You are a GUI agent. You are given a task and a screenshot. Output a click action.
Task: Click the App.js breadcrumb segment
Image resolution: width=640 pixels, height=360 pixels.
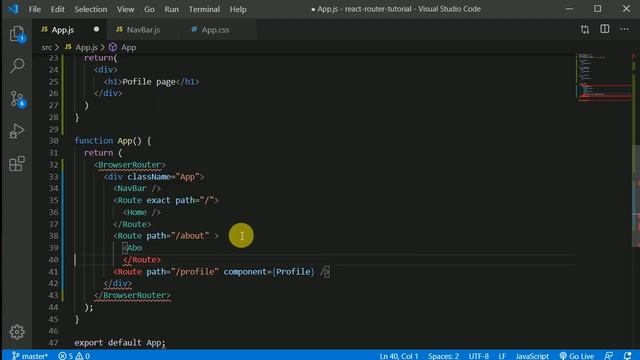coord(82,47)
